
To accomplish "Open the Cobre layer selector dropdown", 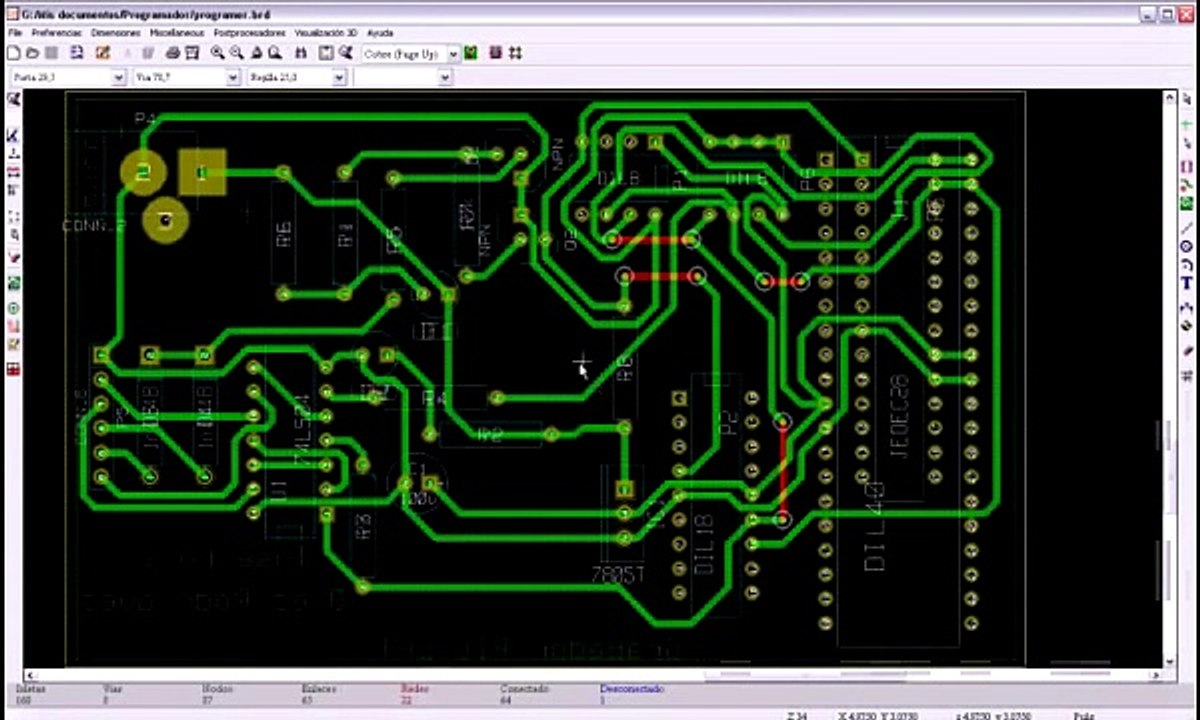I will 452,52.
